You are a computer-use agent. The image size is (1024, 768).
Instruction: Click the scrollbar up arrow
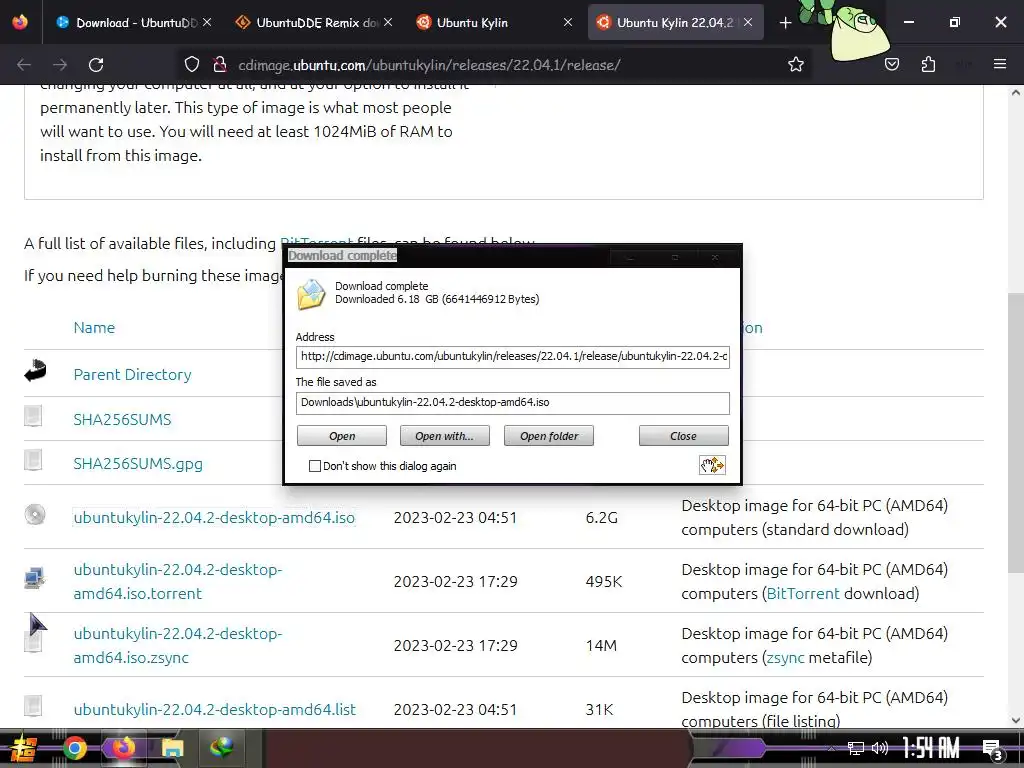[x=1016, y=93]
